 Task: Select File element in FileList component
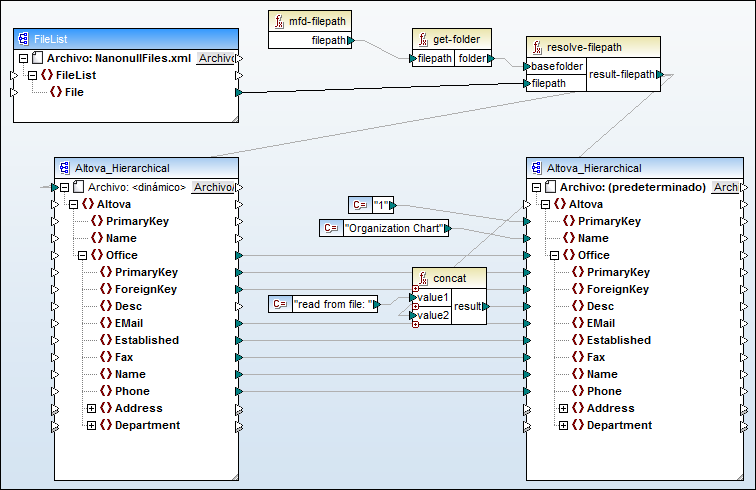(x=73, y=92)
